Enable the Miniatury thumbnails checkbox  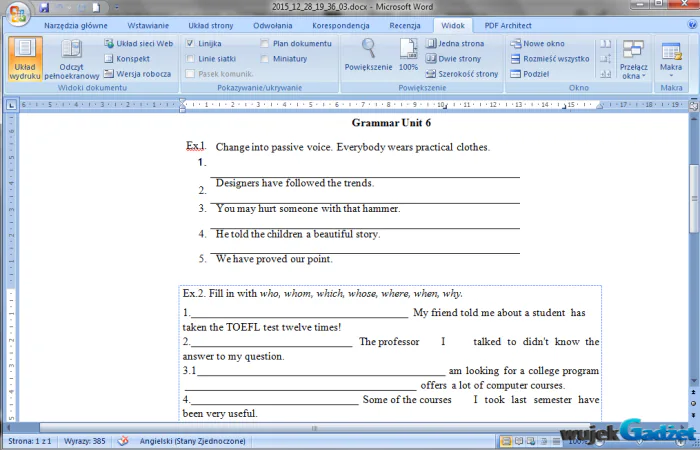tap(264, 58)
